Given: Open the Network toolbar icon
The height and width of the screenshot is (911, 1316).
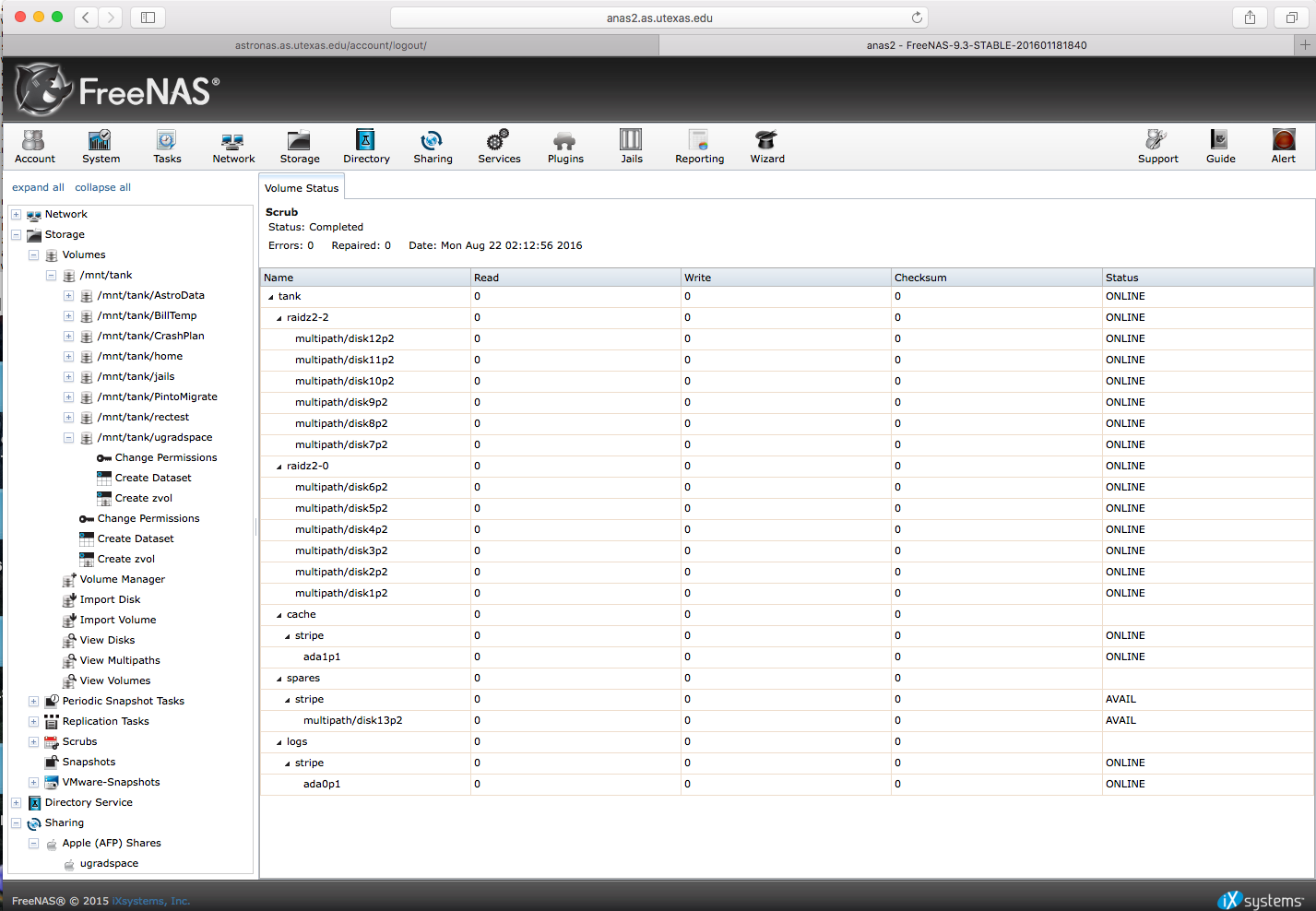Looking at the screenshot, I should 233,146.
